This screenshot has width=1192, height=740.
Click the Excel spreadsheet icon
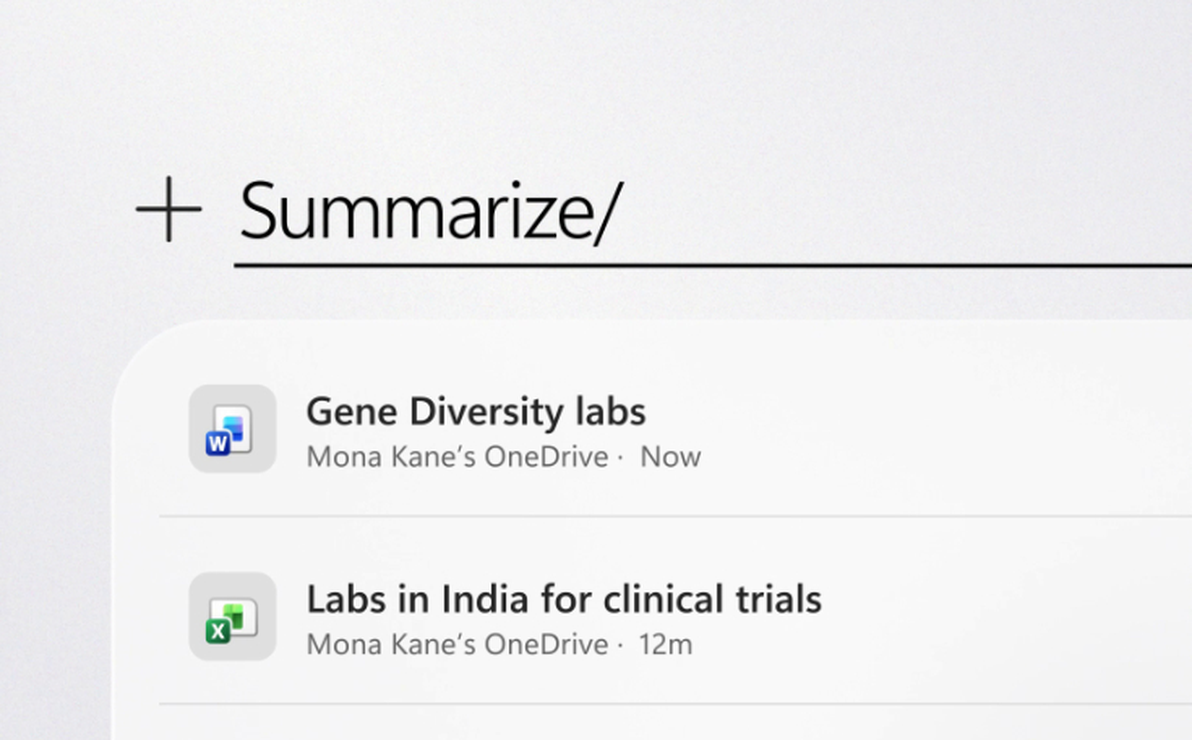click(x=232, y=617)
